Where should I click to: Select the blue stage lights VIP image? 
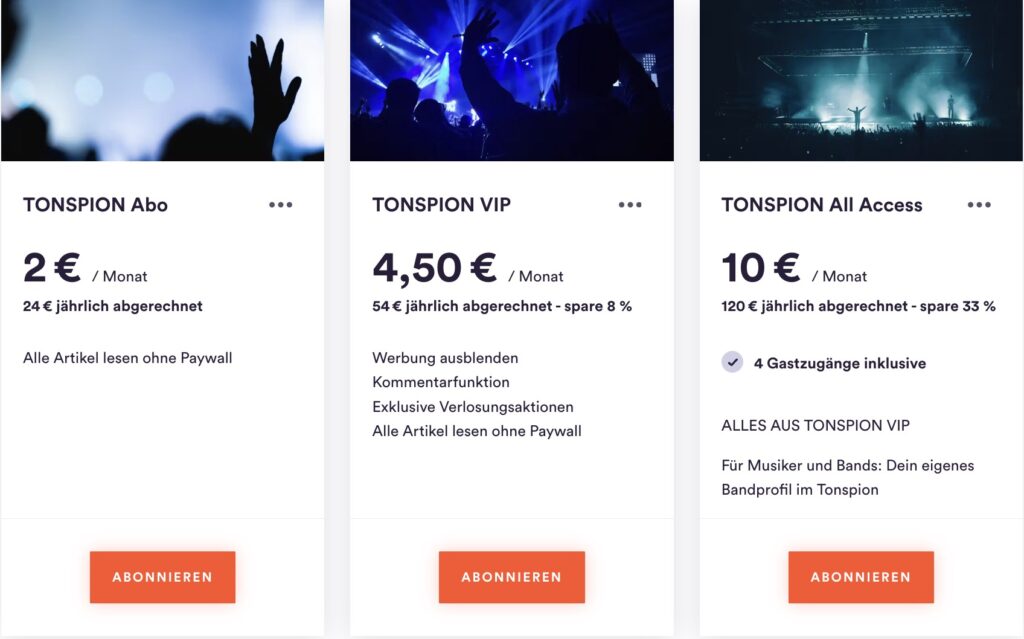511,80
